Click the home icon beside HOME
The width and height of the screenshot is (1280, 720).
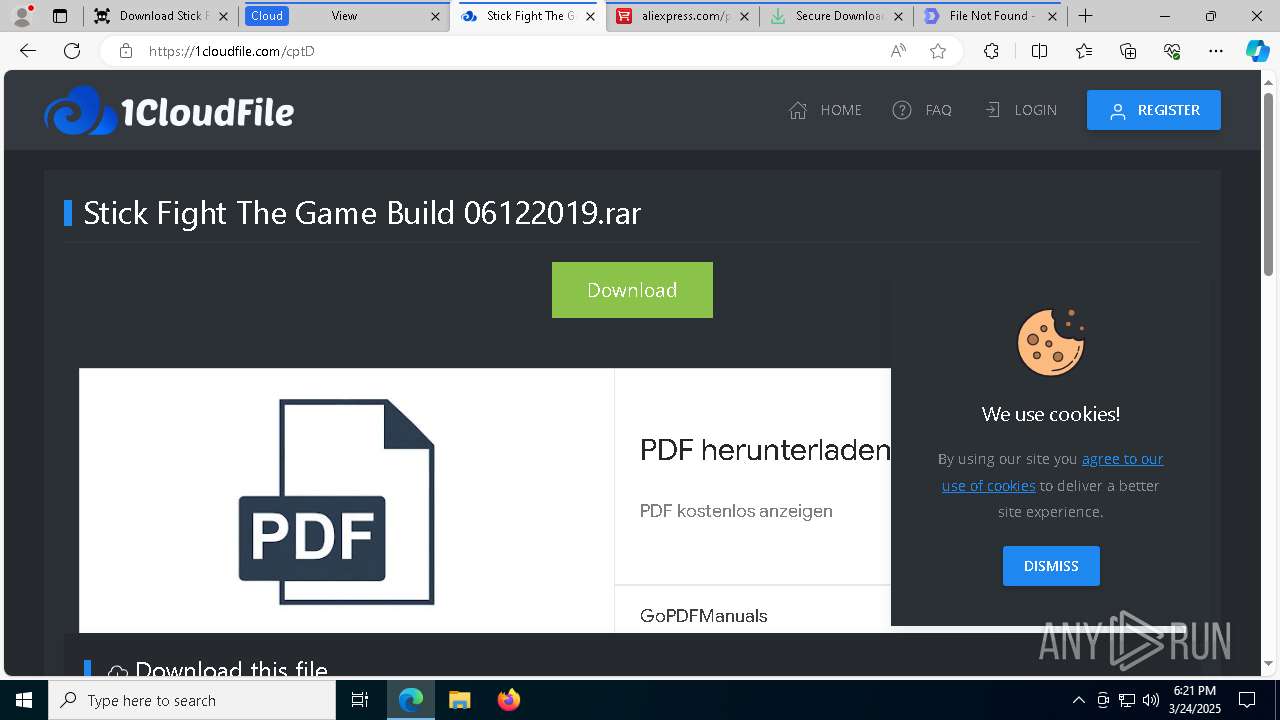click(798, 110)
